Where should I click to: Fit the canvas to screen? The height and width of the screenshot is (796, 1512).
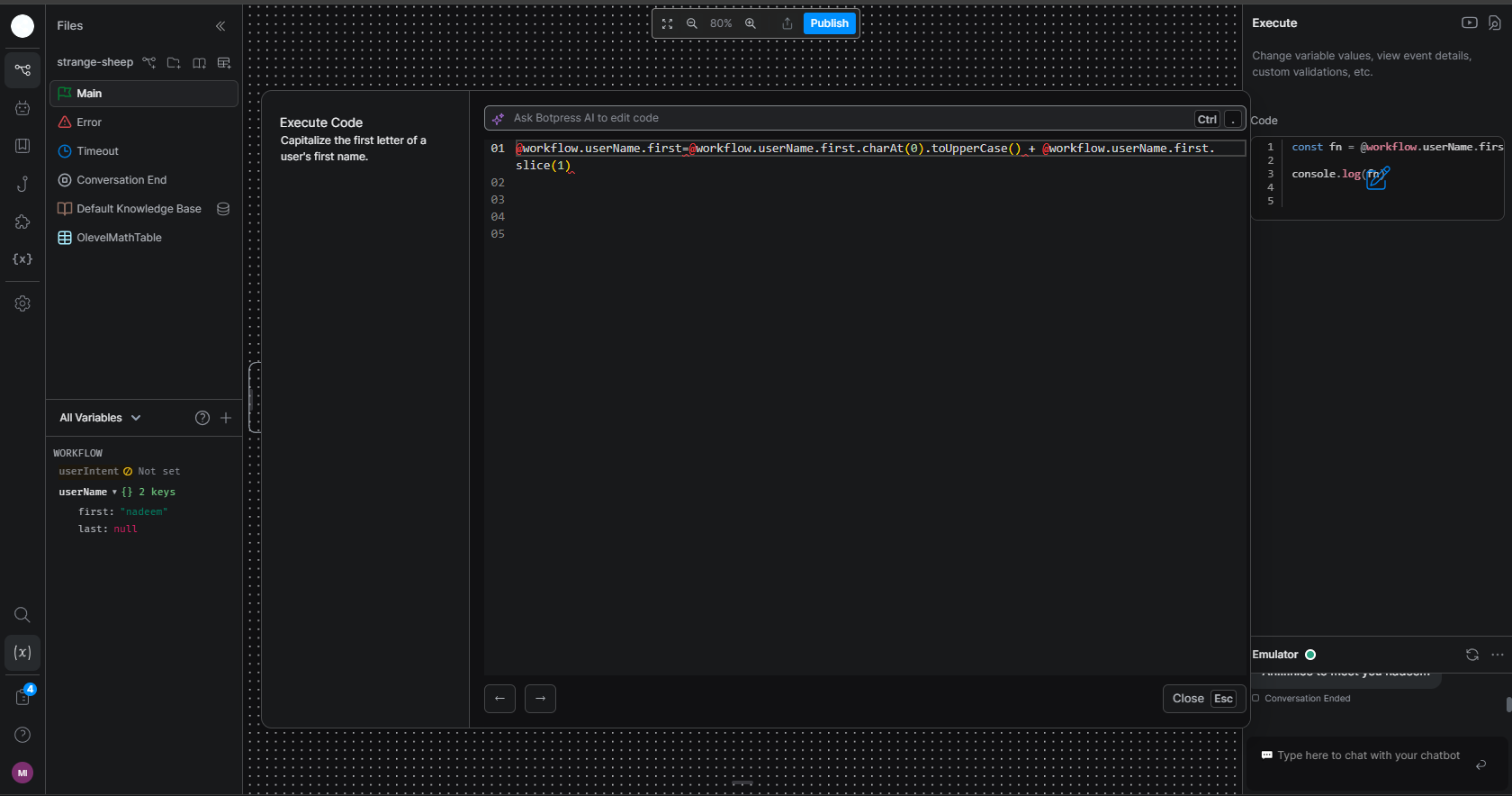(667, 23)
